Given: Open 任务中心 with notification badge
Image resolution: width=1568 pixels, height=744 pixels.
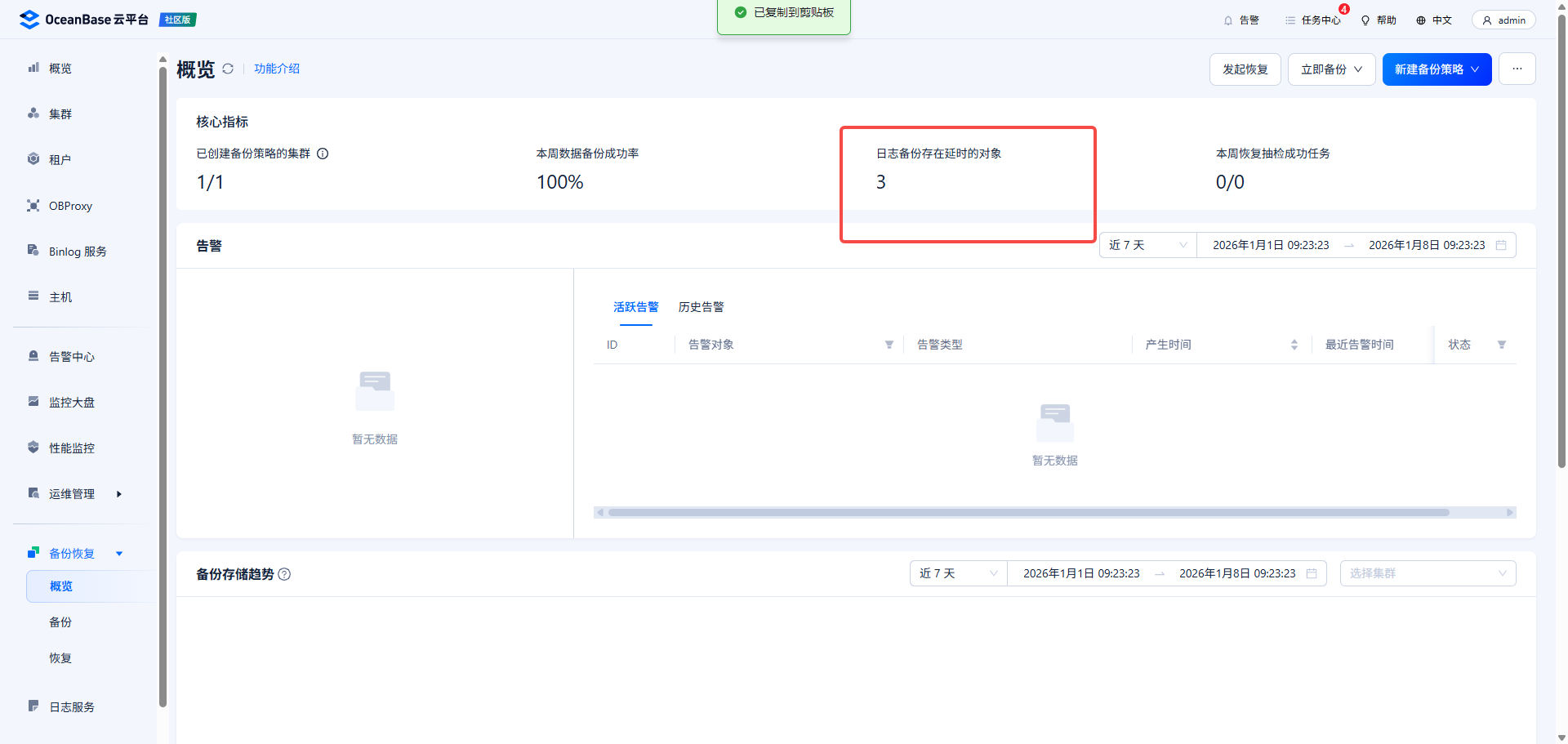Looking at the screenshot, I should tap(1312, 20).
